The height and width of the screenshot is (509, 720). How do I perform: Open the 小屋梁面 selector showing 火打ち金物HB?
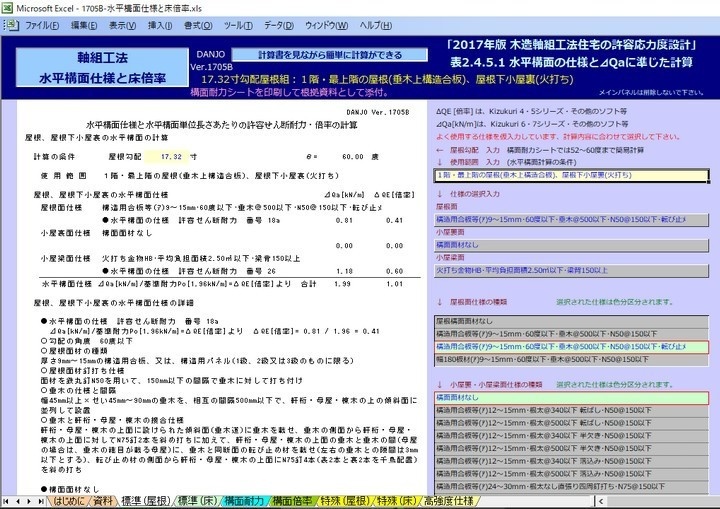pos(571,271)
